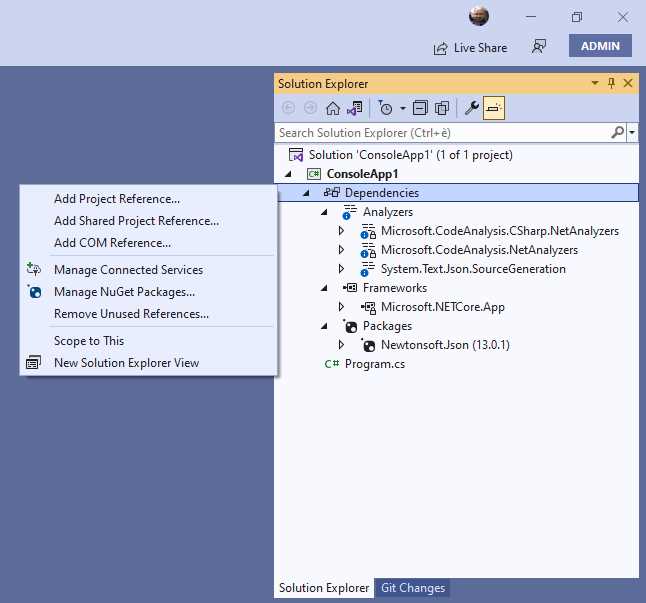The height and width of the screenshot is (603, 646).
Task: Click the Newtonsoft.Json package icon
Action: [368, 345]
